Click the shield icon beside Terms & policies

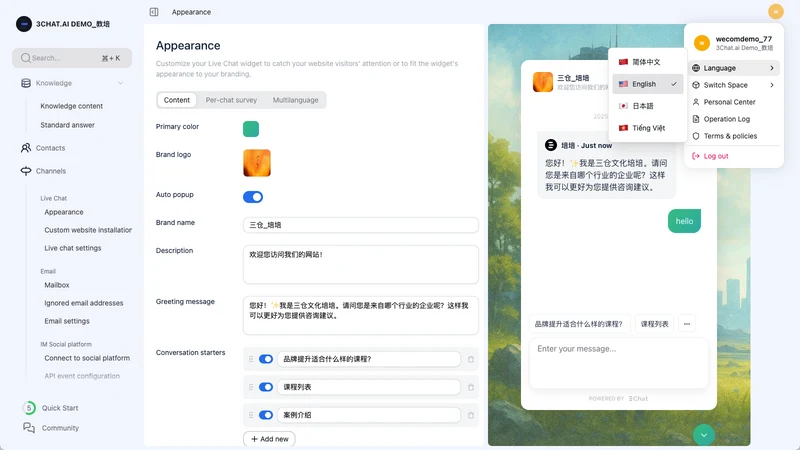(x=696, y=136)
